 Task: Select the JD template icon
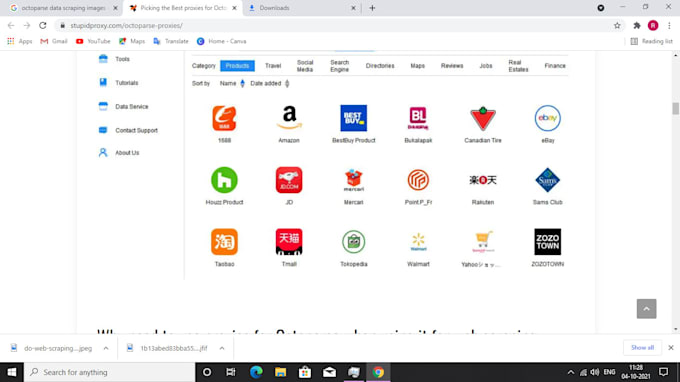click(289, 180)
